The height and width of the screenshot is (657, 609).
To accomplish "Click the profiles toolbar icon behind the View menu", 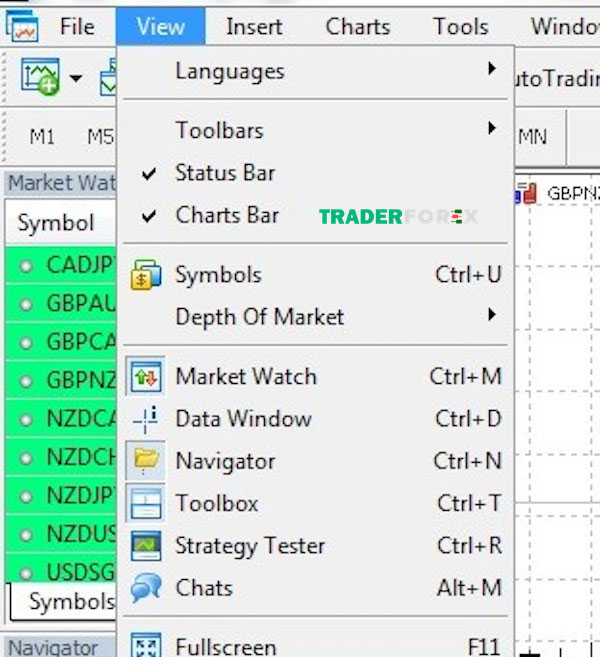I will coord(109,78).
